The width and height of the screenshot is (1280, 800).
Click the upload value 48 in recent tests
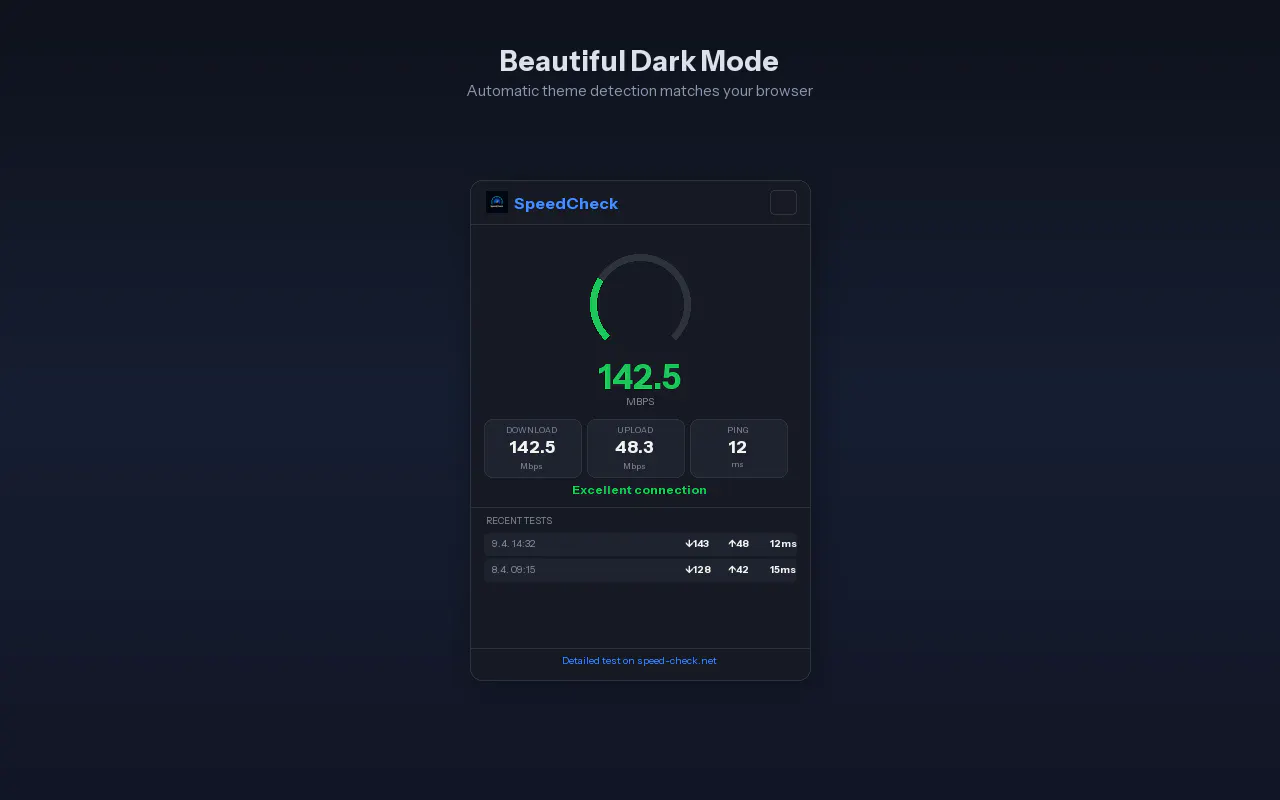[738, 544]
